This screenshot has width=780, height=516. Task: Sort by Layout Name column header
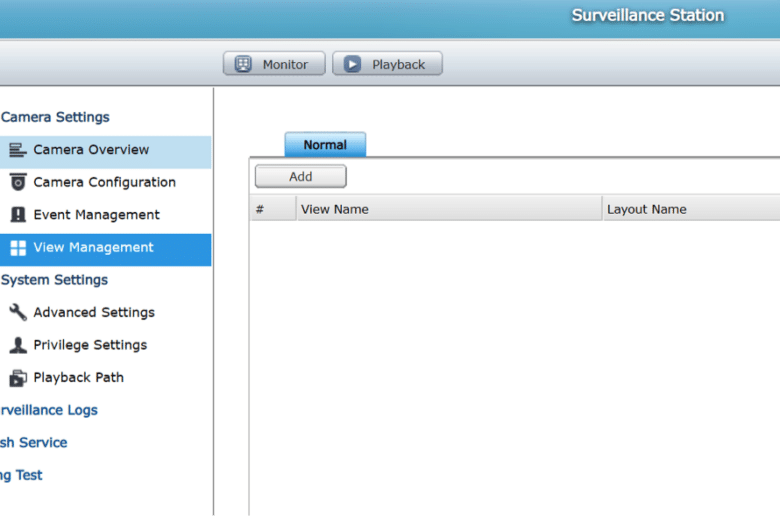[x=691, y=209]
